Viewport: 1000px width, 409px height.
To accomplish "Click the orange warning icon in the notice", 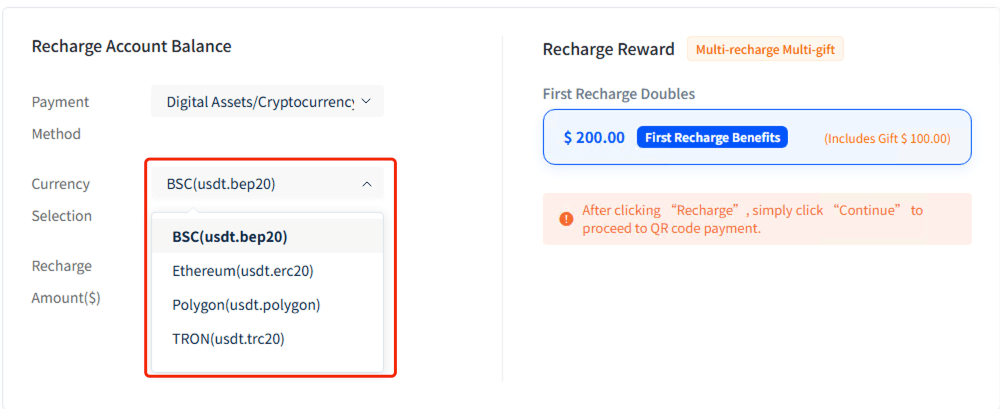I will 566,219.
